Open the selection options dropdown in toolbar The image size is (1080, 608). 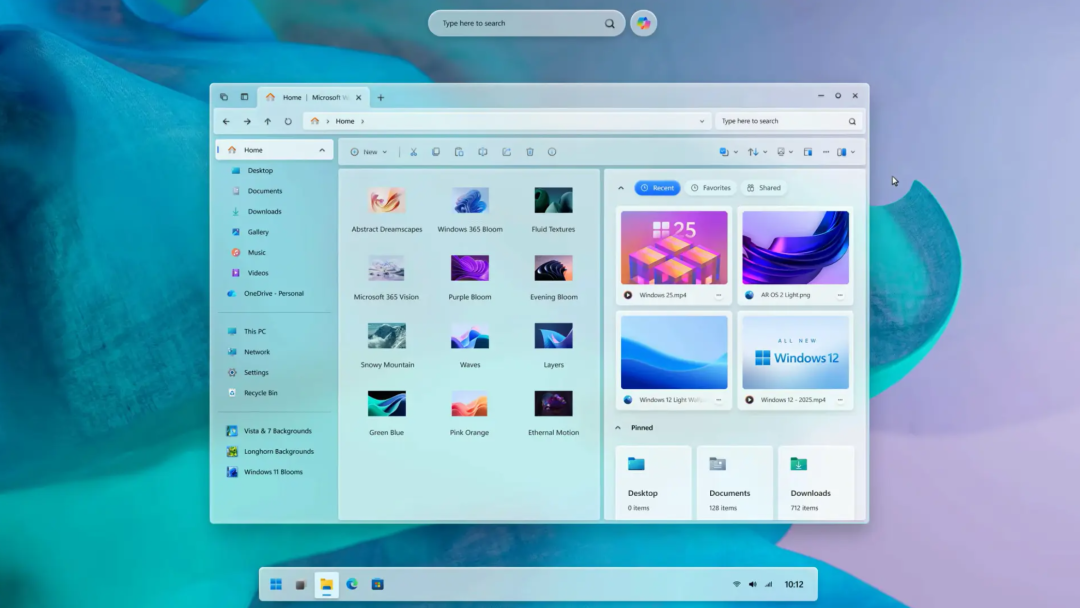pos(728,152)
